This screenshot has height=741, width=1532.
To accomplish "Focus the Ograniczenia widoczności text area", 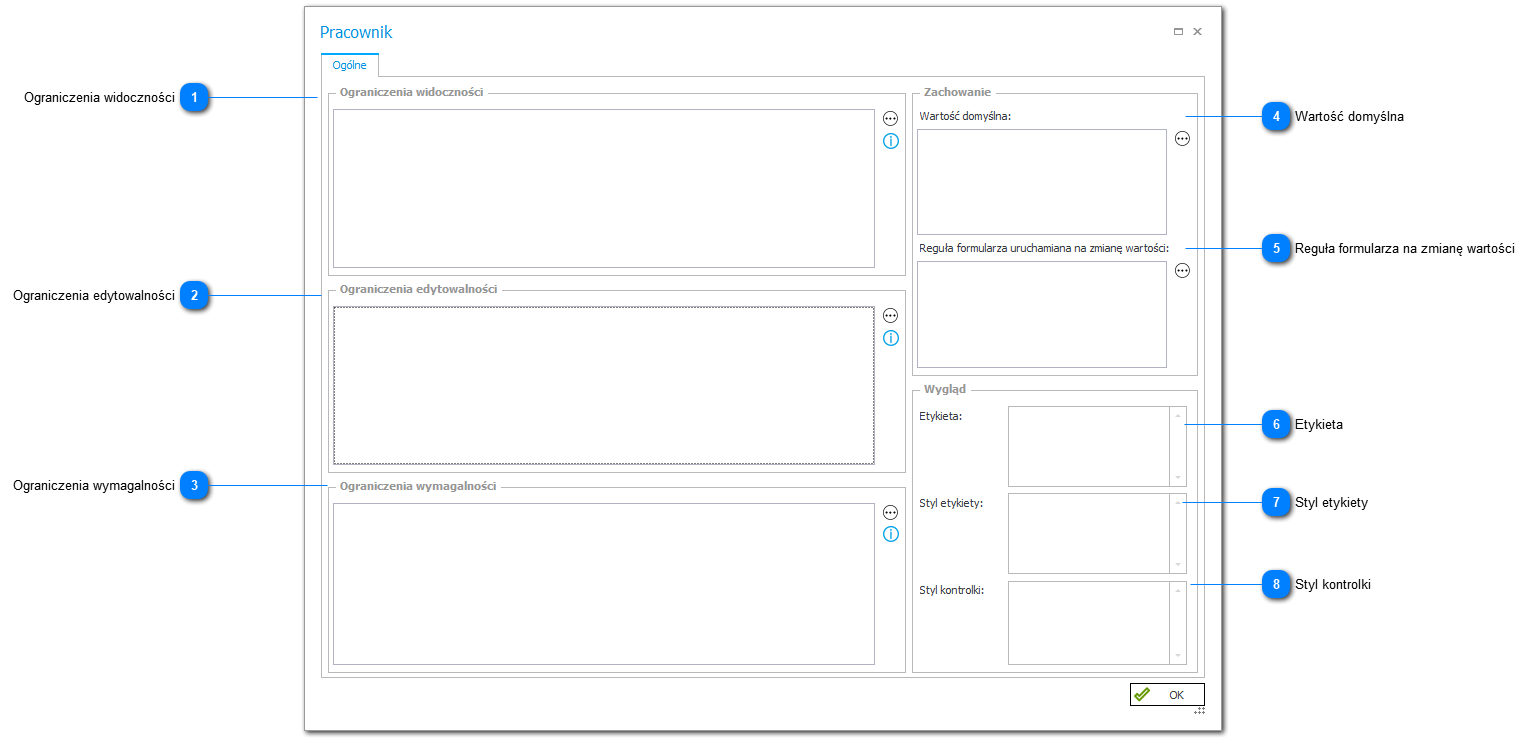I will (604, 189).
